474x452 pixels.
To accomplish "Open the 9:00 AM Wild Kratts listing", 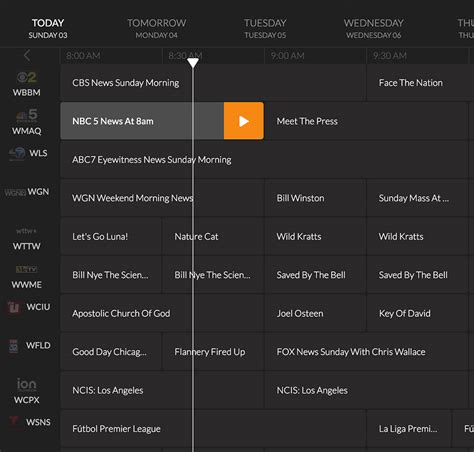I will 315,236.
